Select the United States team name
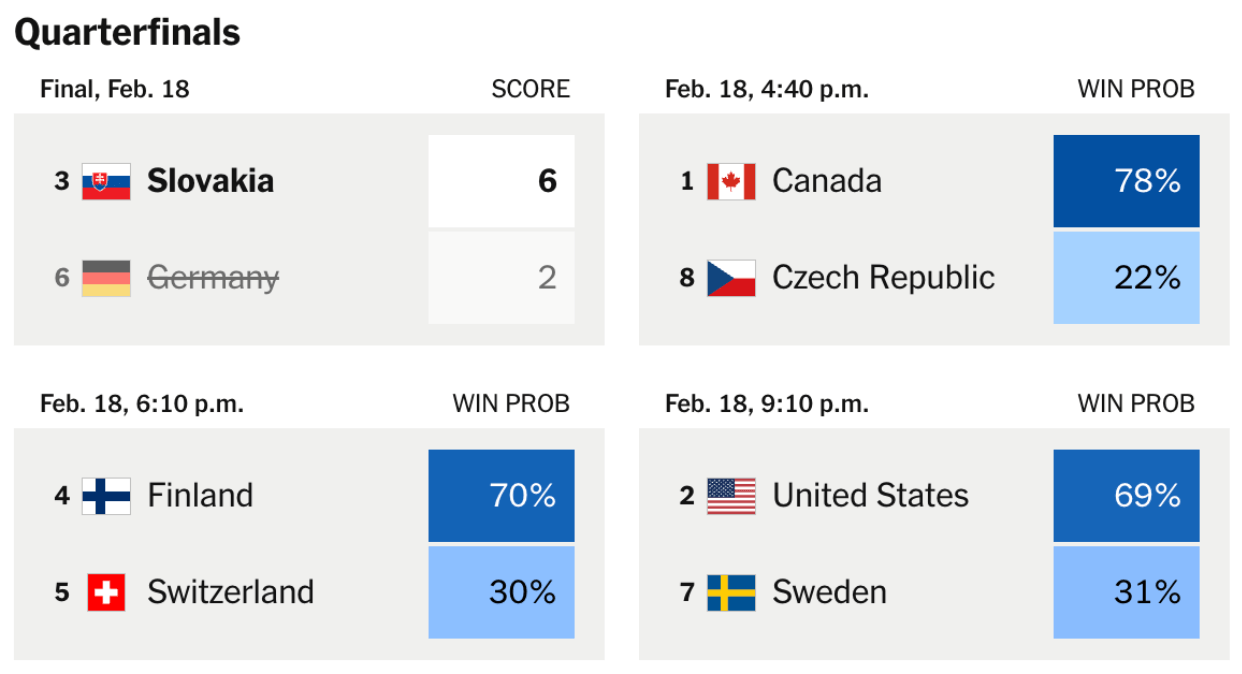The height and width of the screenshot is (674, 1242). pyautogui.click(x=870, y=496)
